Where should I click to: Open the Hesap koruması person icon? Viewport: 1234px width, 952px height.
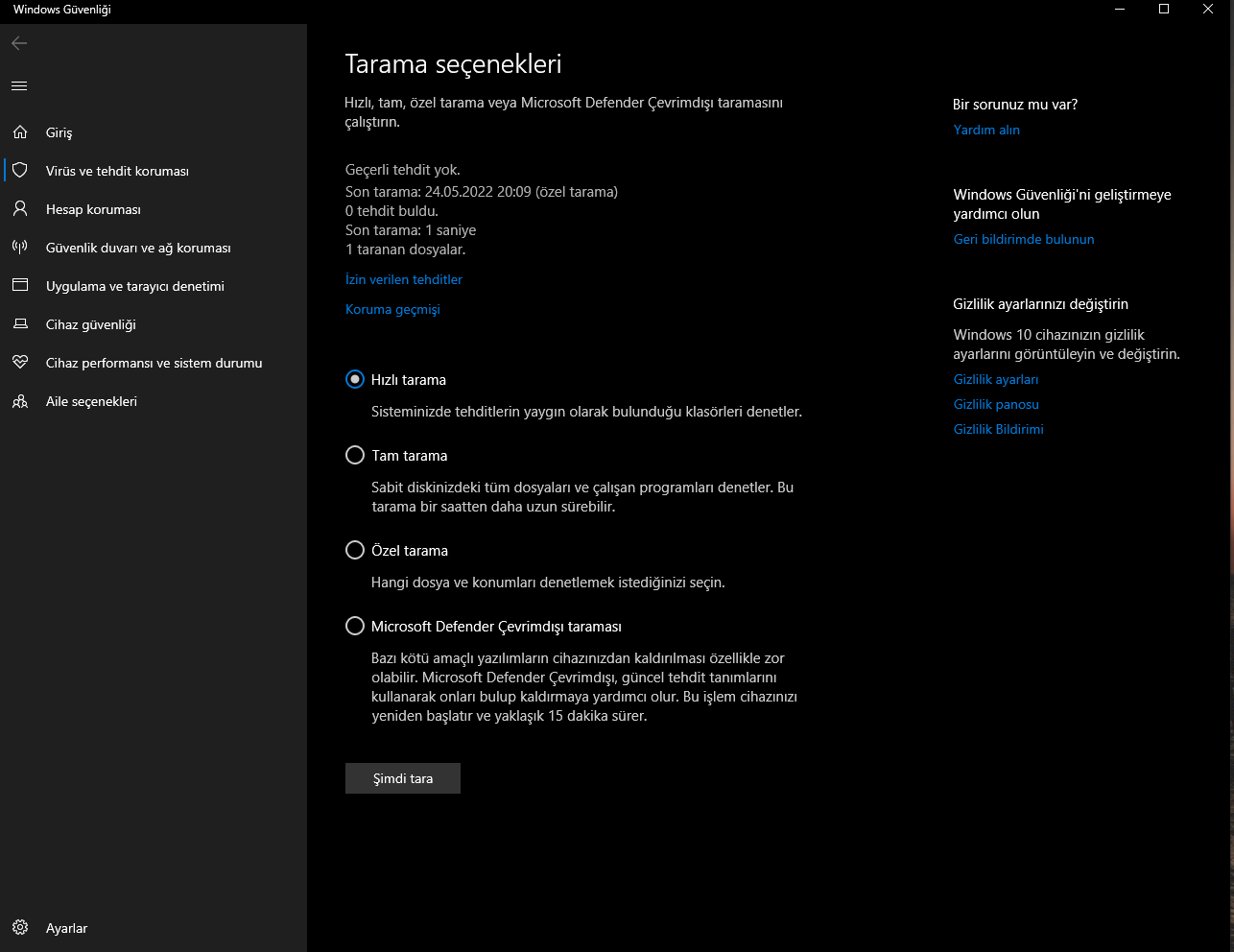point(20,209)
